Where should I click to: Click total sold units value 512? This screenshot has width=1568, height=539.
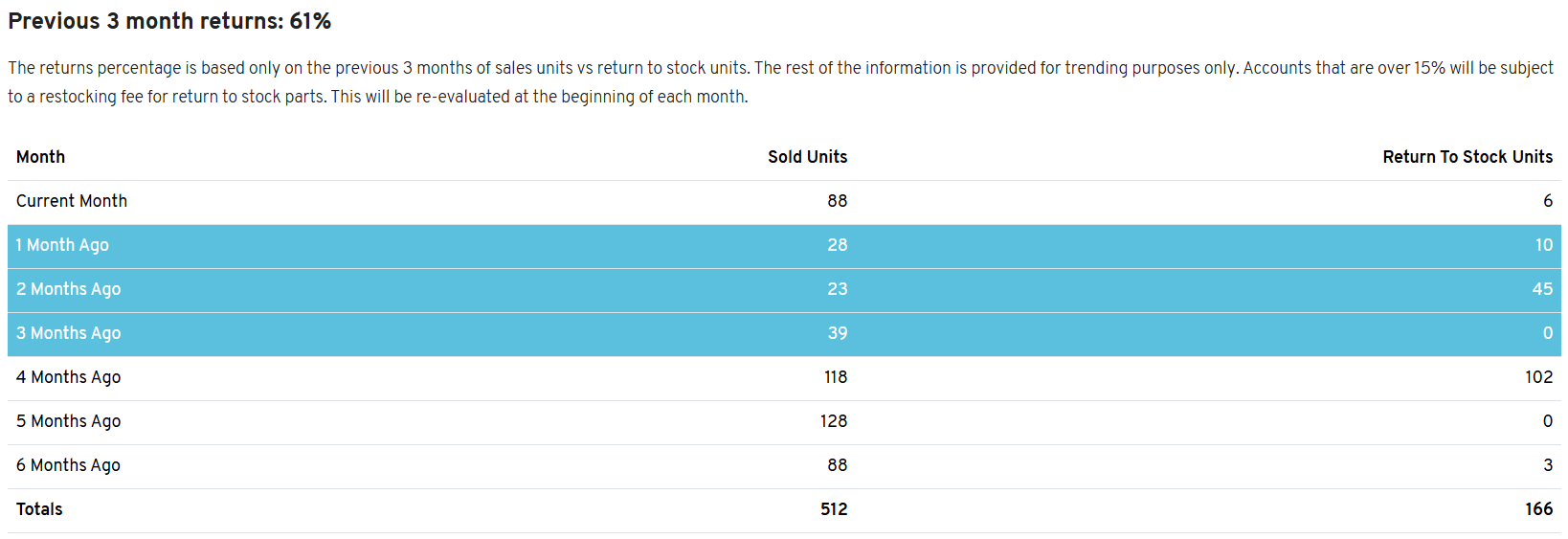833,509
